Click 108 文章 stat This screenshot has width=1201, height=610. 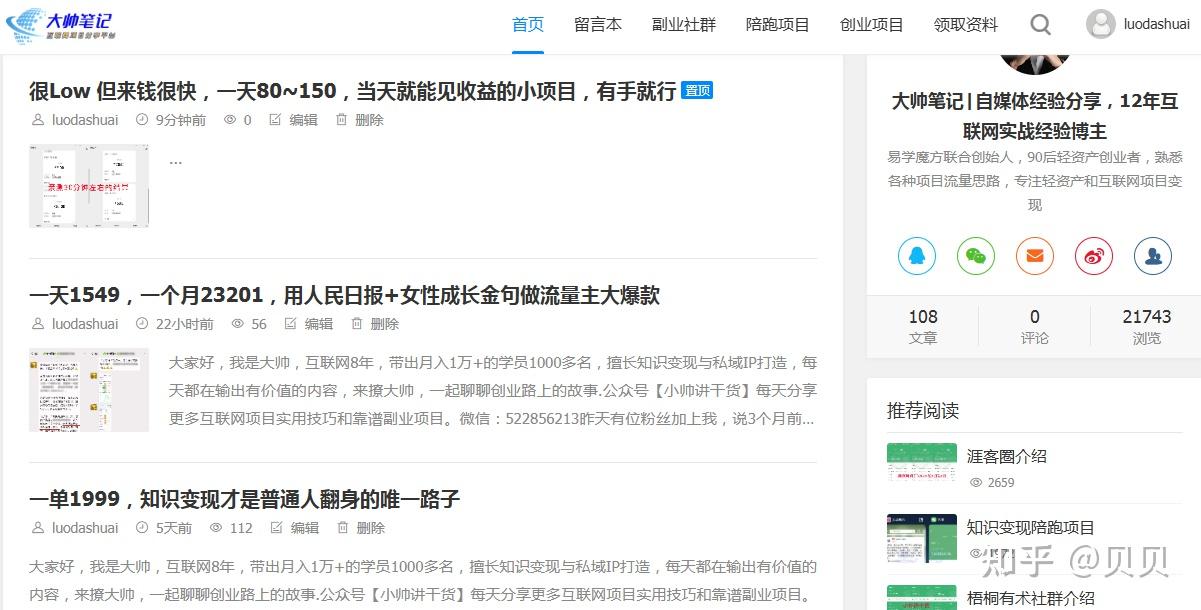(923, 327)
